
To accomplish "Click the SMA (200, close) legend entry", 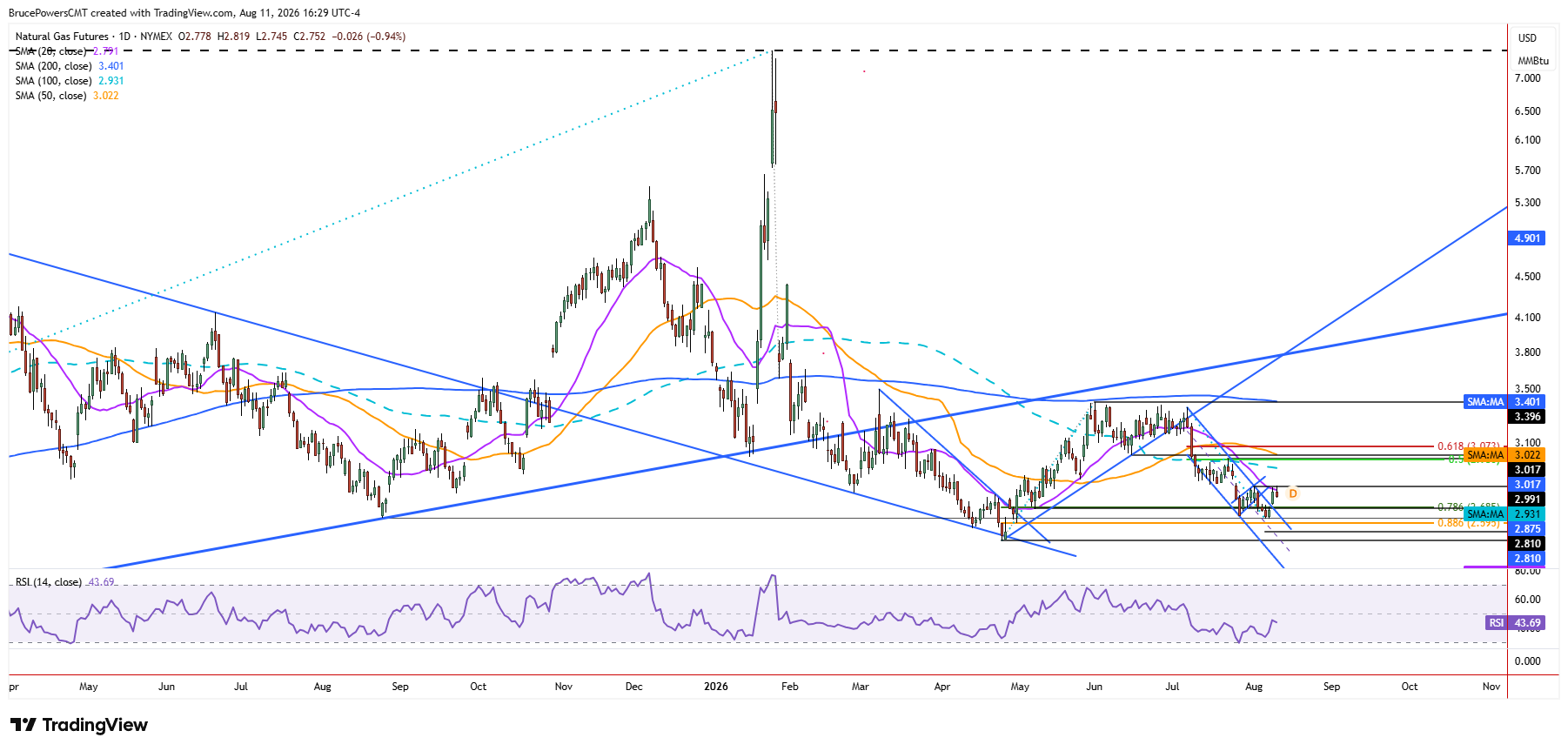I will (70, 66).
